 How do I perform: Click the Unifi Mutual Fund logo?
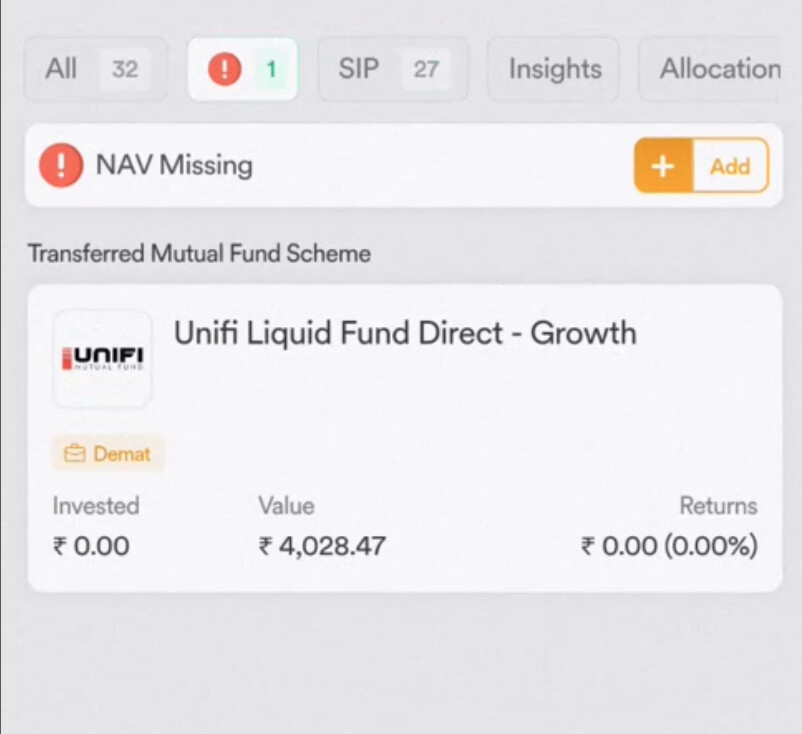(102, 359)
